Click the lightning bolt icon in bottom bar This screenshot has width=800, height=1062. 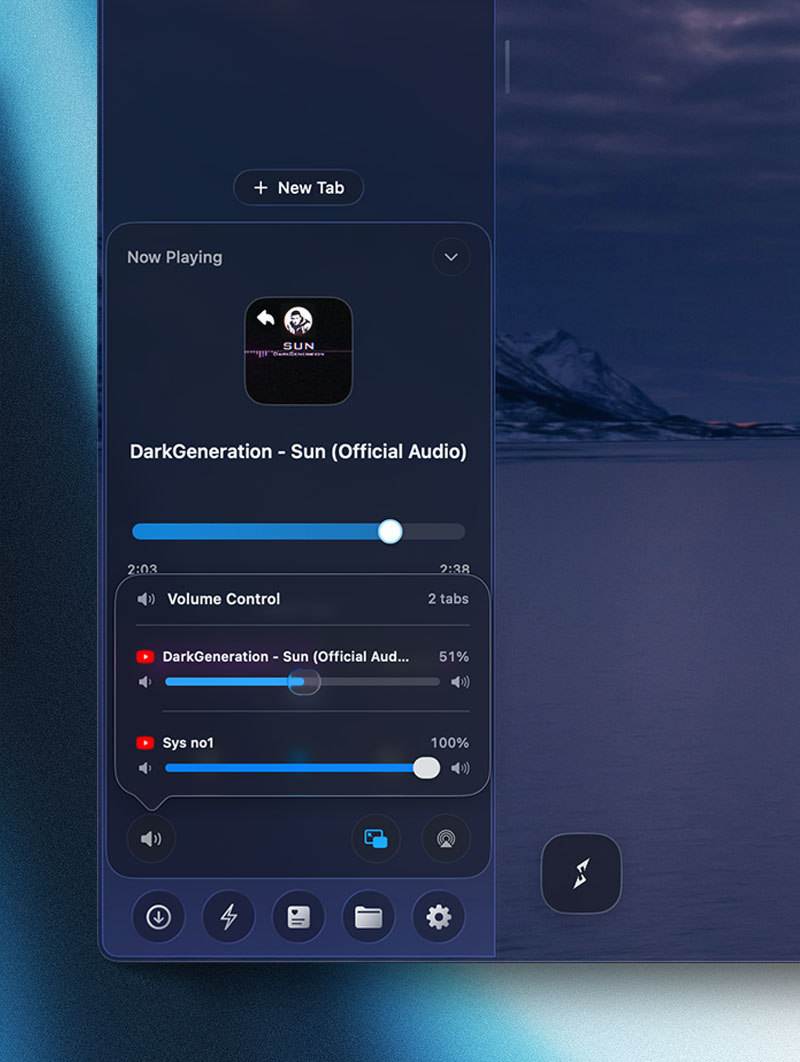228,917
